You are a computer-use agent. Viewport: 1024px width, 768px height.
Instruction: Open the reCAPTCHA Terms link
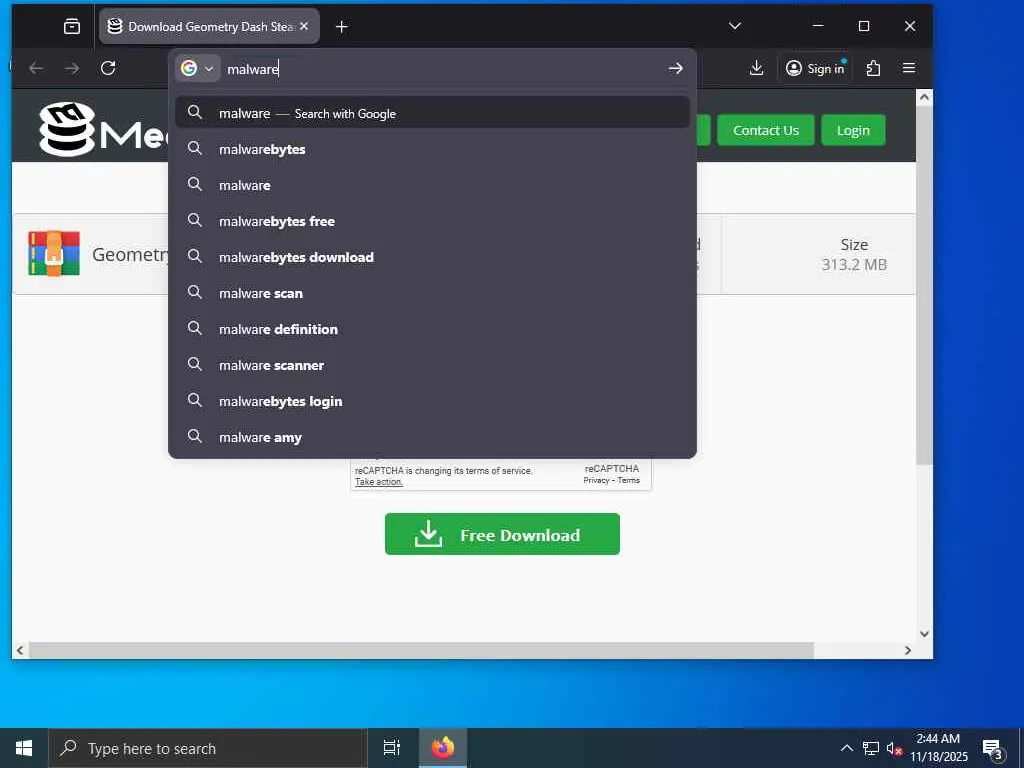click(x=629, y=480)
